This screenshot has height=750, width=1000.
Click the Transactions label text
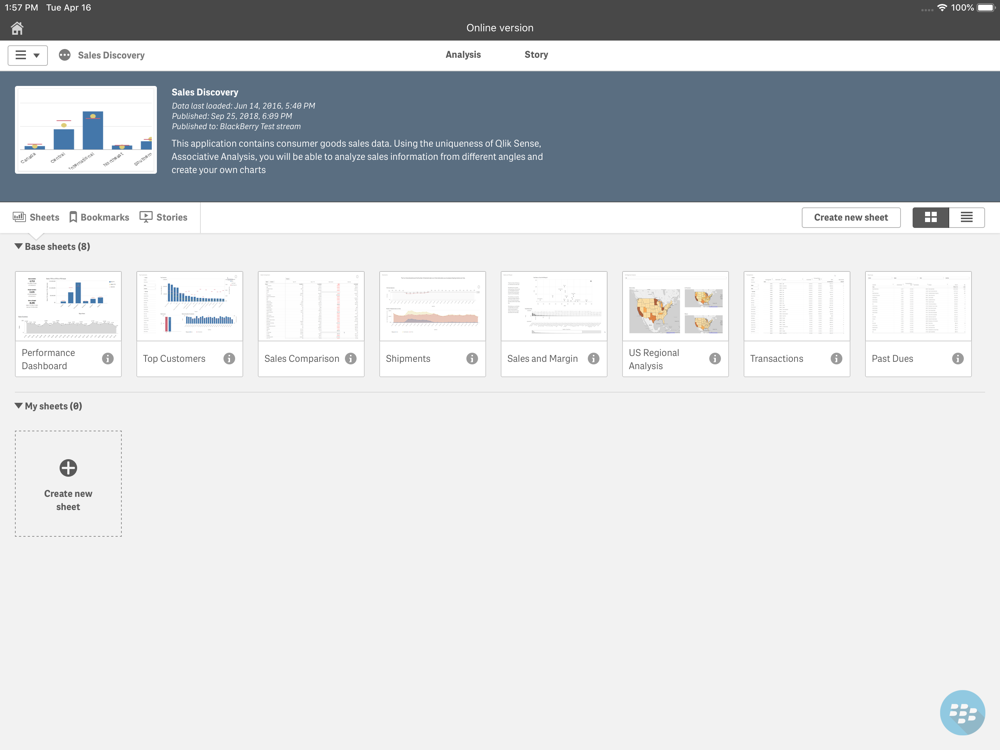pos(777,358)
